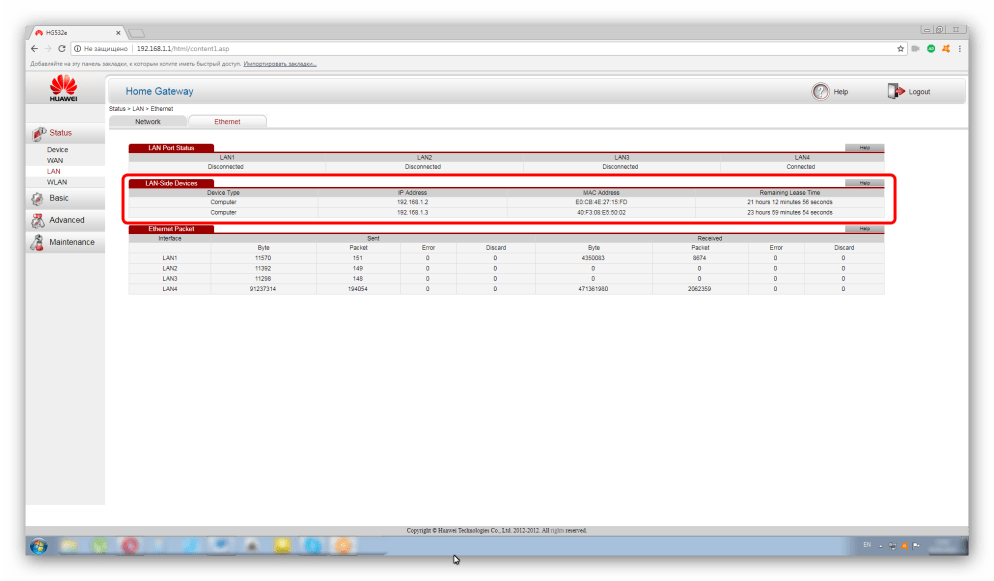This screenshot has height=581, width=994.
Task: Click the browser forward arrow
Action: (x=48, y=48)
